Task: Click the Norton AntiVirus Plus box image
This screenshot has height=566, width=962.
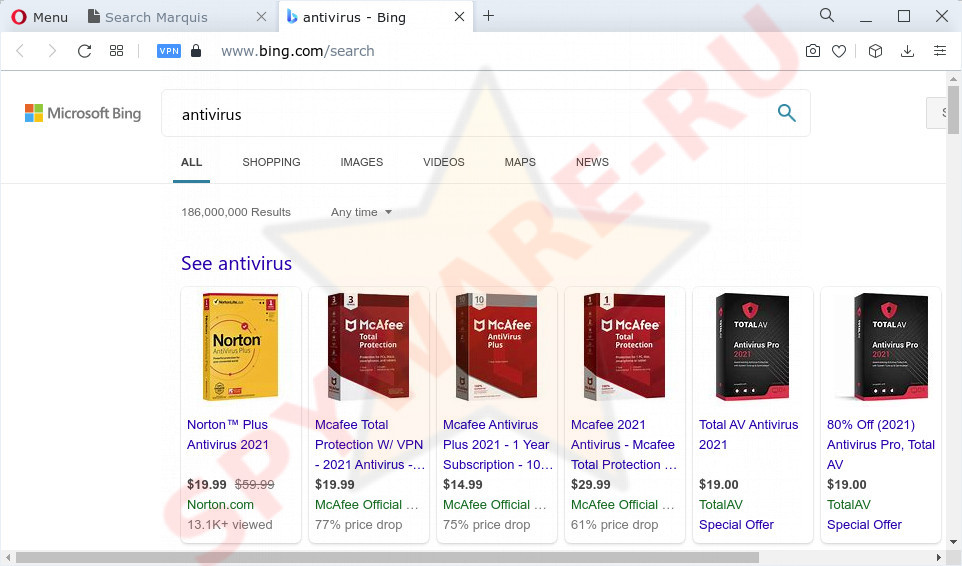Action: click(x=240, y=346)
